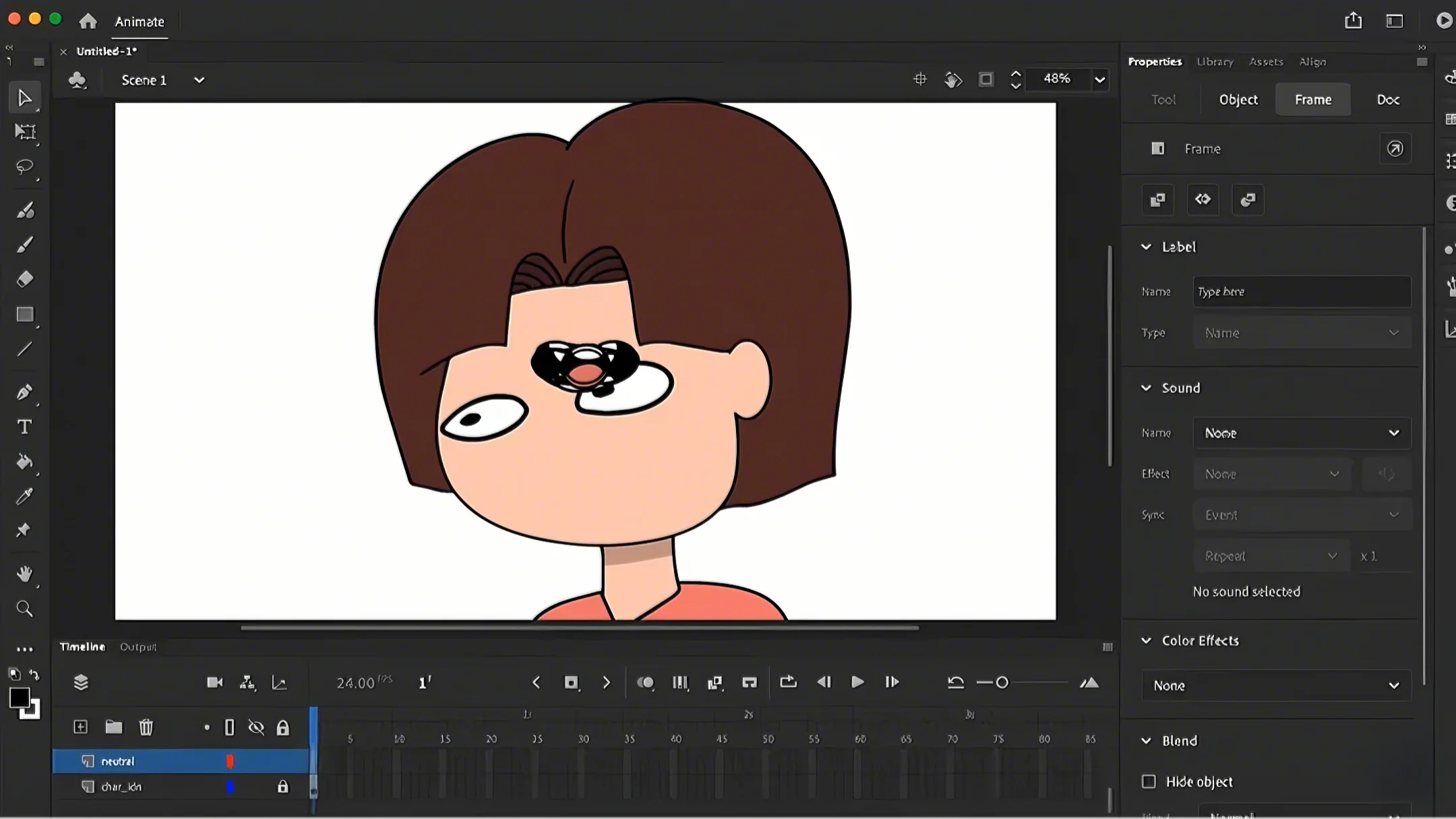Click the Onion Skin icon

645,683
